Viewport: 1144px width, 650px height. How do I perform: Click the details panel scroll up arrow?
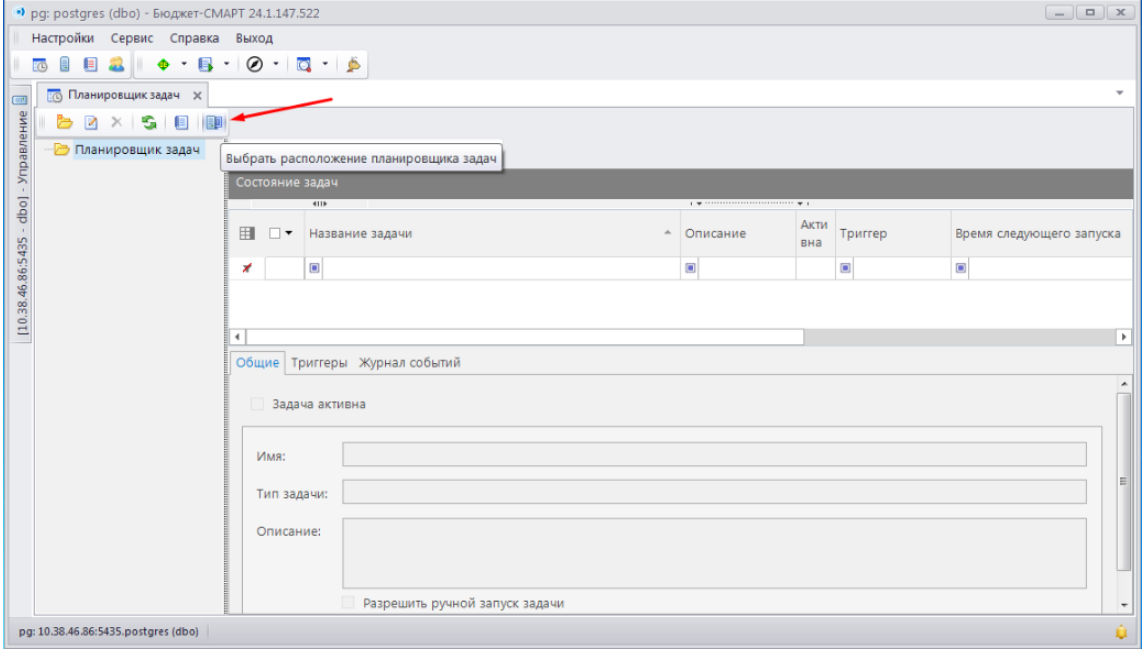pos(1124,384)
